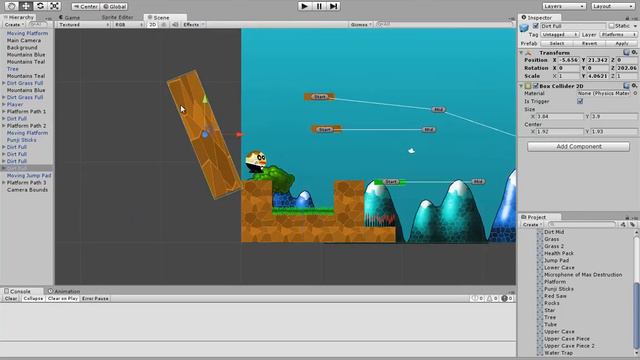Image resolution: width=640 pixels, height=360 pixels.
Task: Toggle Clear on Play console option
Action: pyautogui.click(x=62, y=299)
